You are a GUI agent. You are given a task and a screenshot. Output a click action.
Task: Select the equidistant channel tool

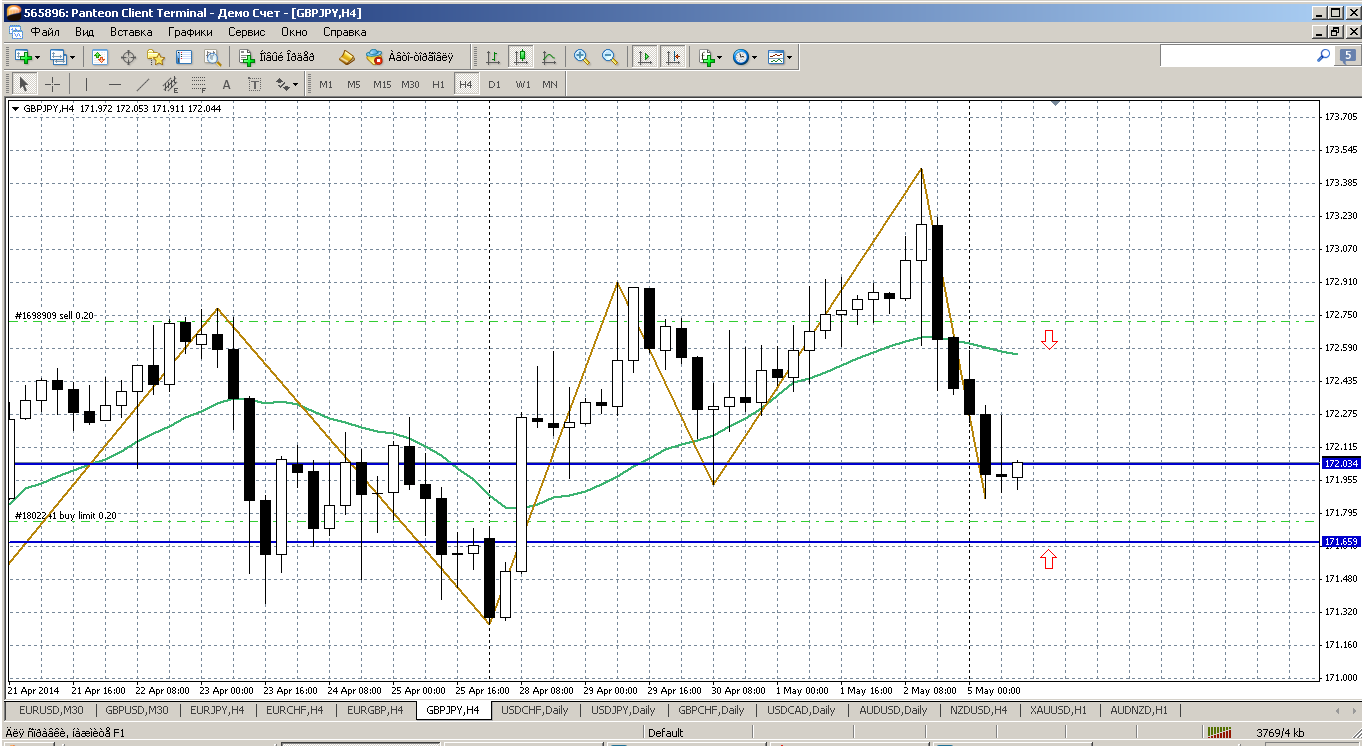[x=170, y=84]
